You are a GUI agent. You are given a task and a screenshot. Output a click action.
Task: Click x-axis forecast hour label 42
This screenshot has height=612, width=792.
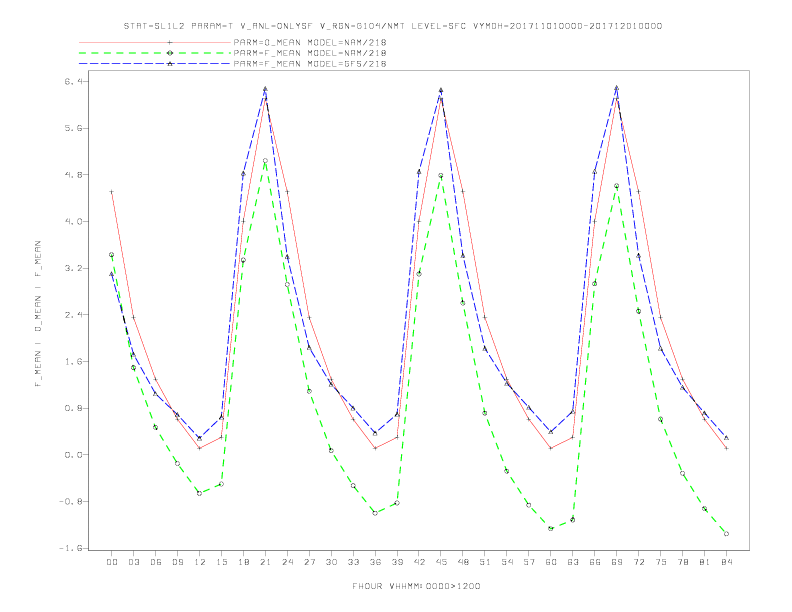419,562
